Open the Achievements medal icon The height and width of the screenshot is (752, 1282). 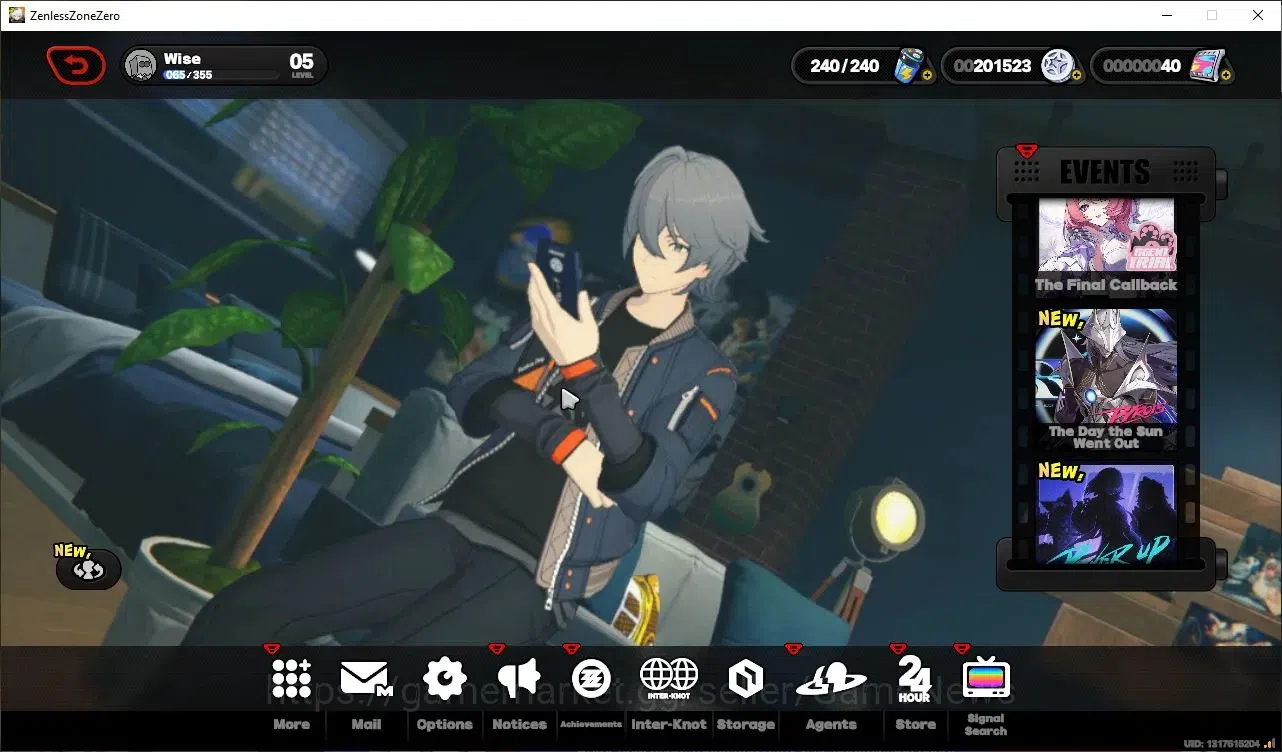click(591, 679)
